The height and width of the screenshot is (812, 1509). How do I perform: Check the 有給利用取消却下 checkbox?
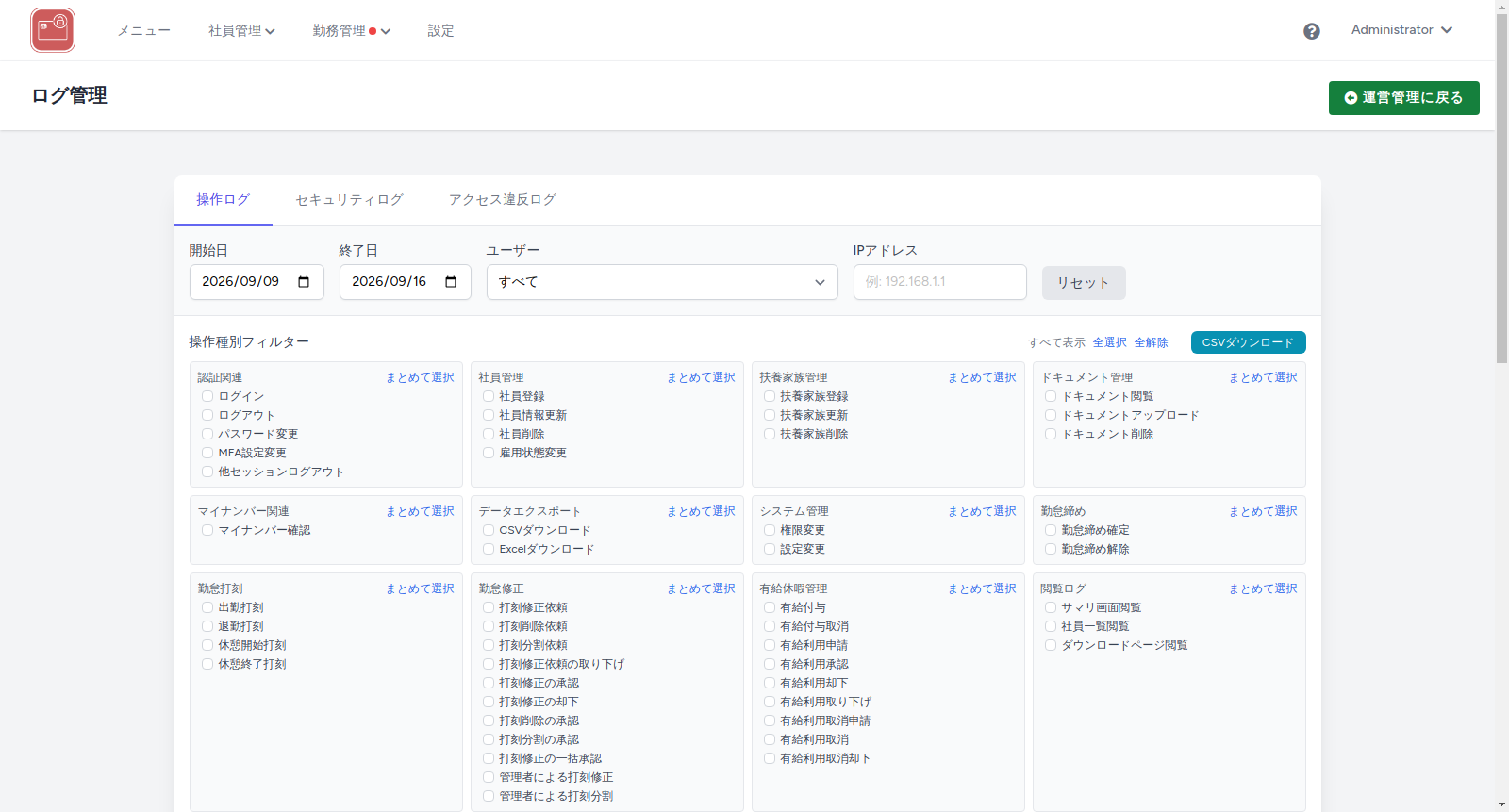tap(770, 758)
